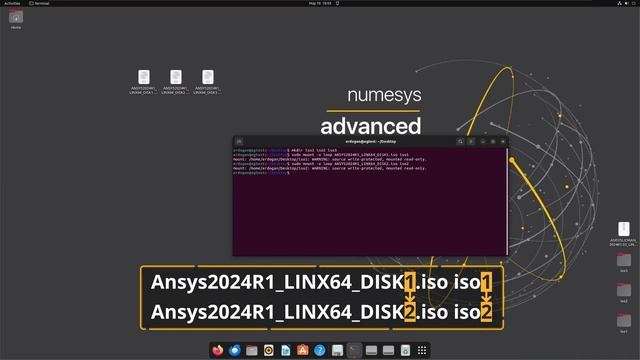This screenshot has width=640, height=360.
Task: Select the iso1 folder on the desktop
Action: tap(624, 323)
